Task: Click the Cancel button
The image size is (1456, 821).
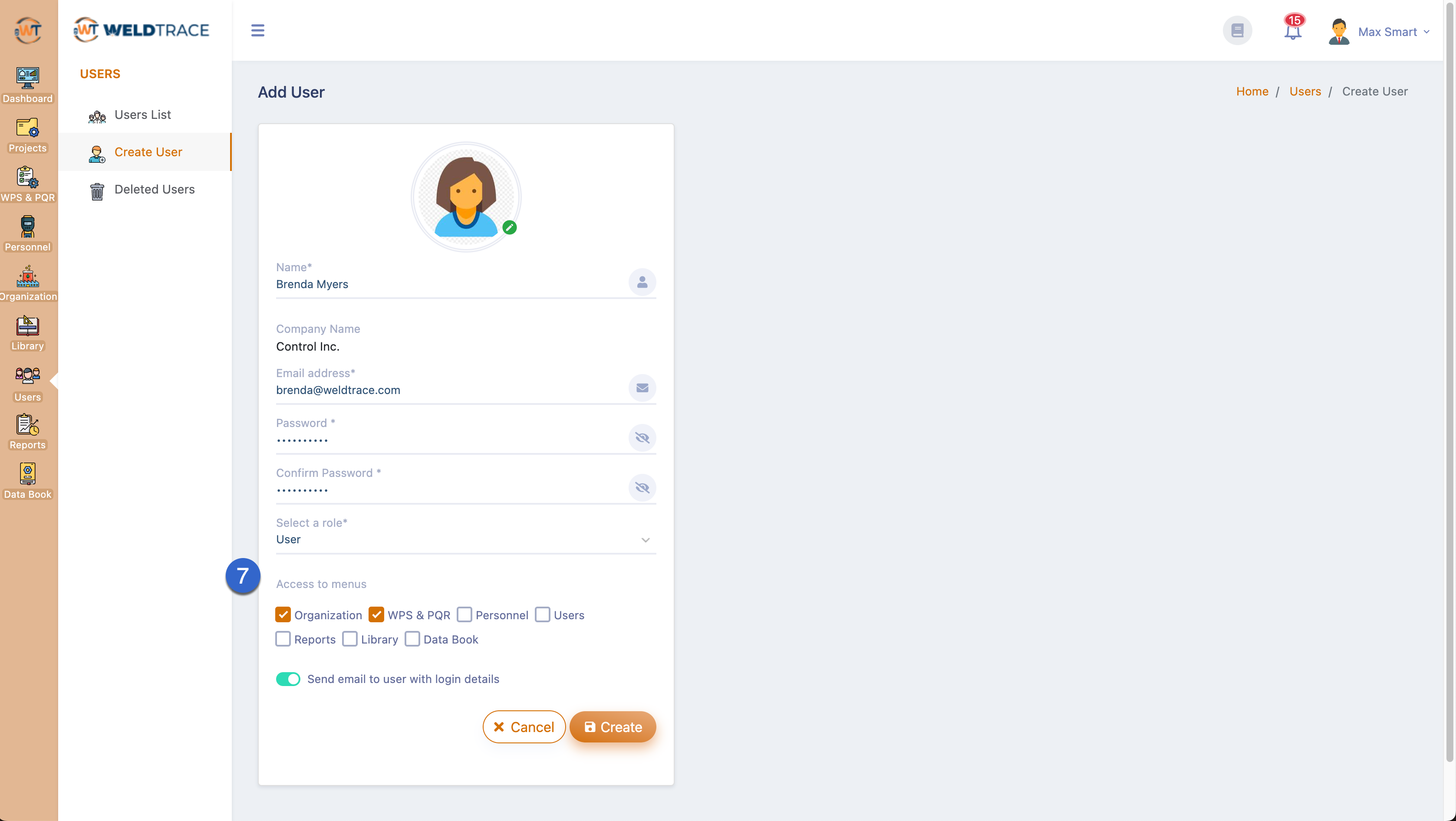Action: pyautogui.click(x=524, y=727)
